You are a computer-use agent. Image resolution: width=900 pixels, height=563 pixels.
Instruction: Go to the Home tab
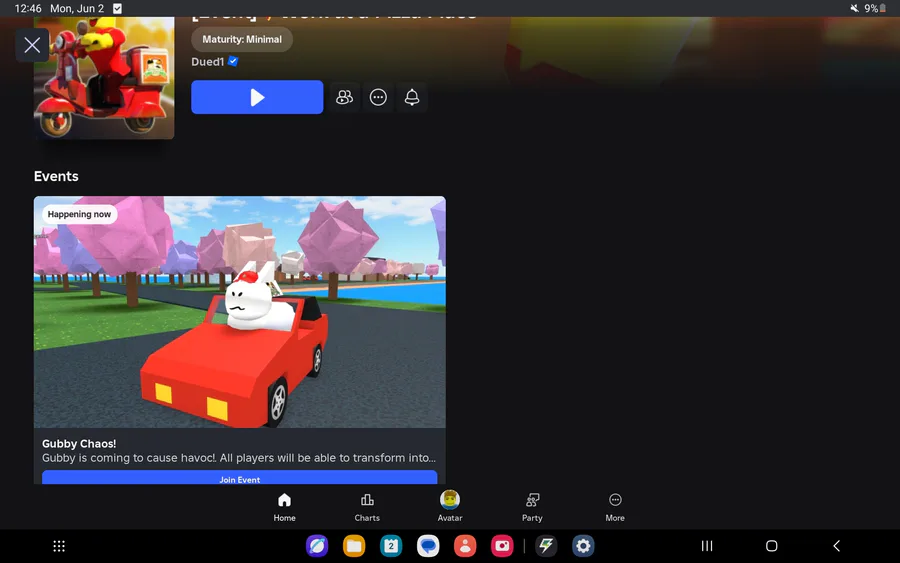pos(284,507)
